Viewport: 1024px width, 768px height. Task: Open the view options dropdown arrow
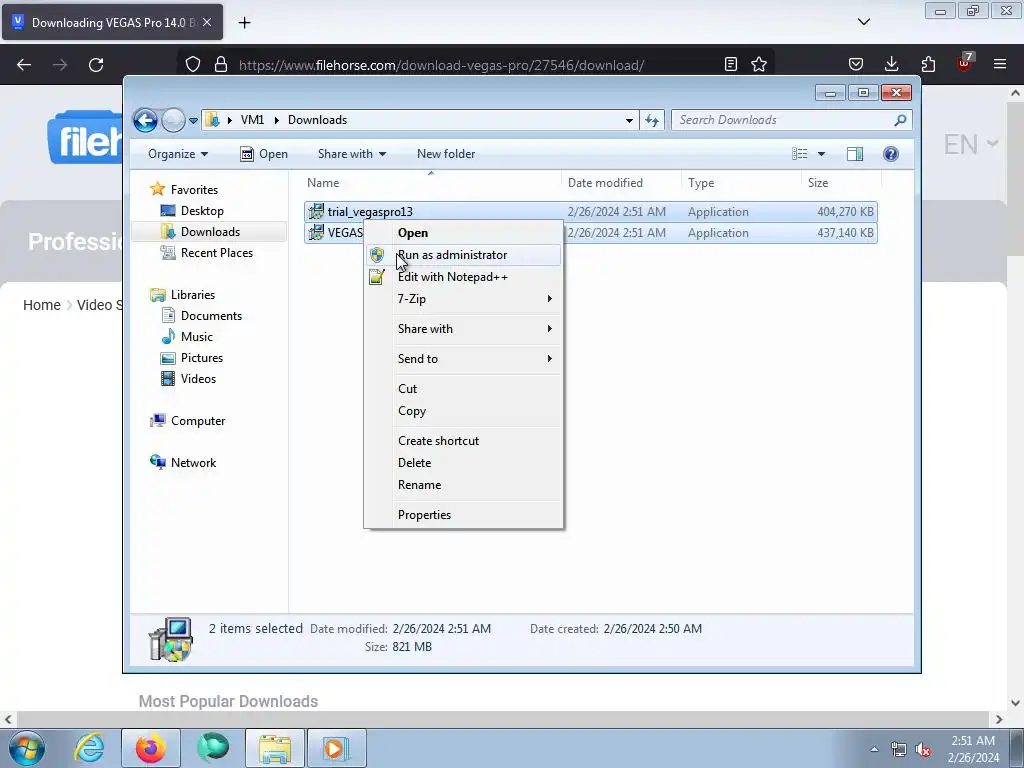coord(822,154)
